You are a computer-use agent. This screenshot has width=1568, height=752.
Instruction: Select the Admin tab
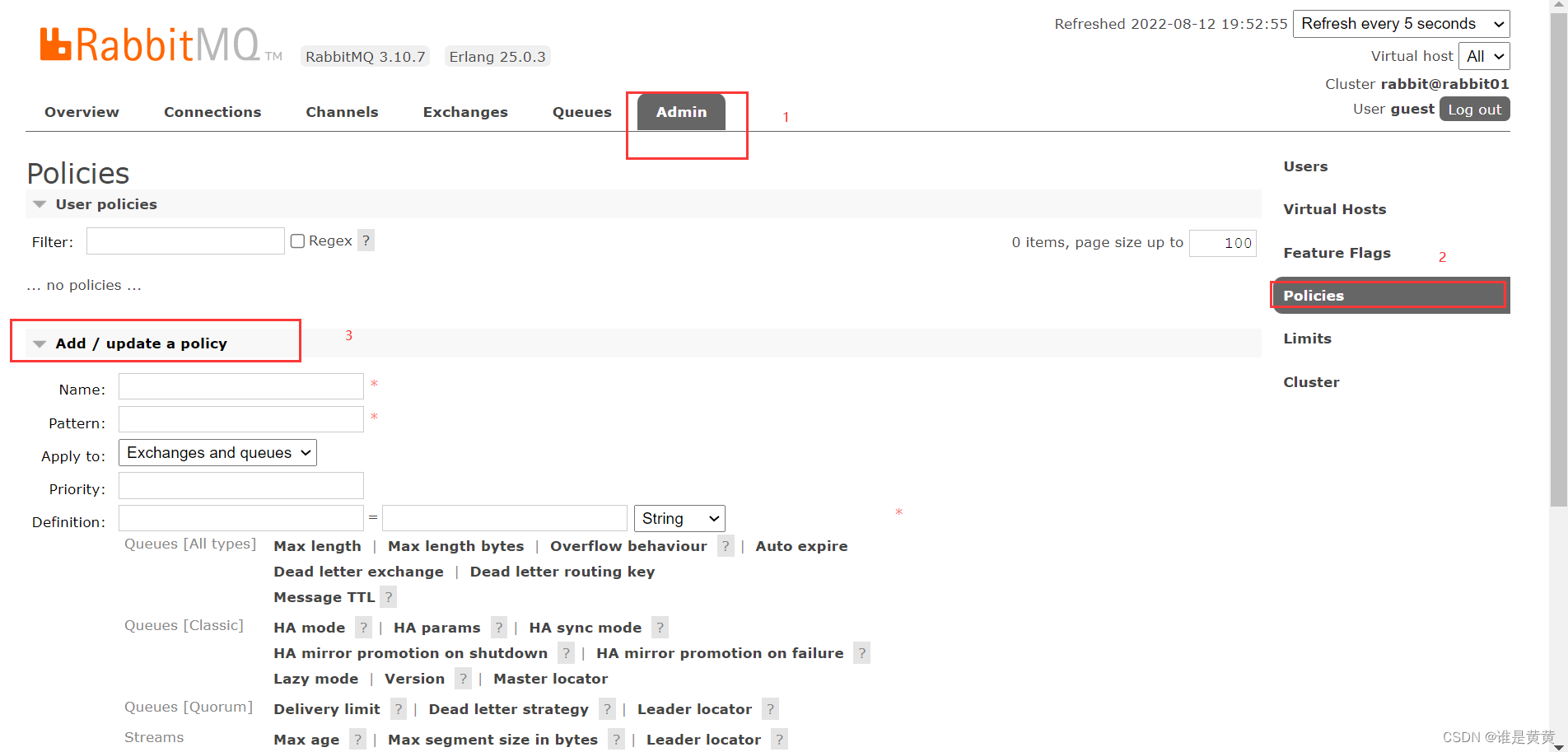[681, 112]
